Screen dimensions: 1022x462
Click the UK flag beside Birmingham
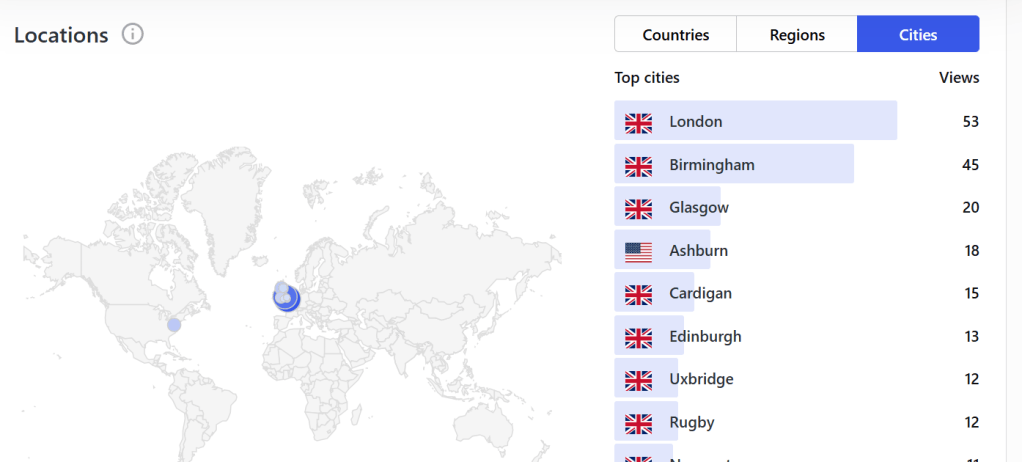point(638,165)
